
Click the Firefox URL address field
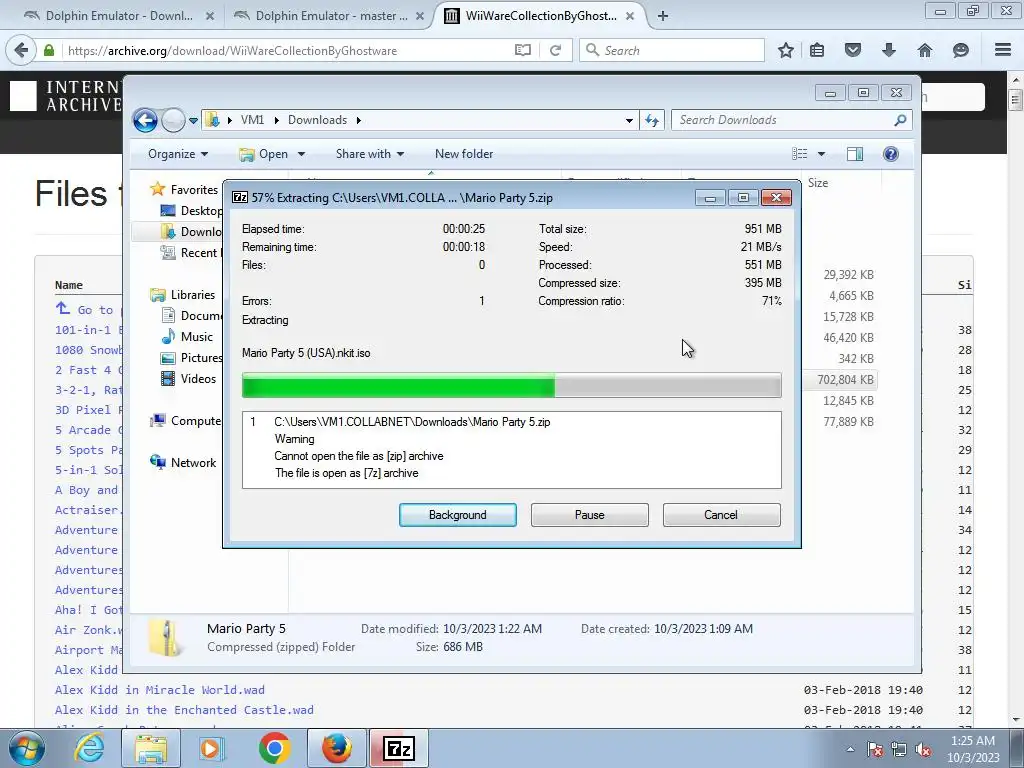coord(287,50)
